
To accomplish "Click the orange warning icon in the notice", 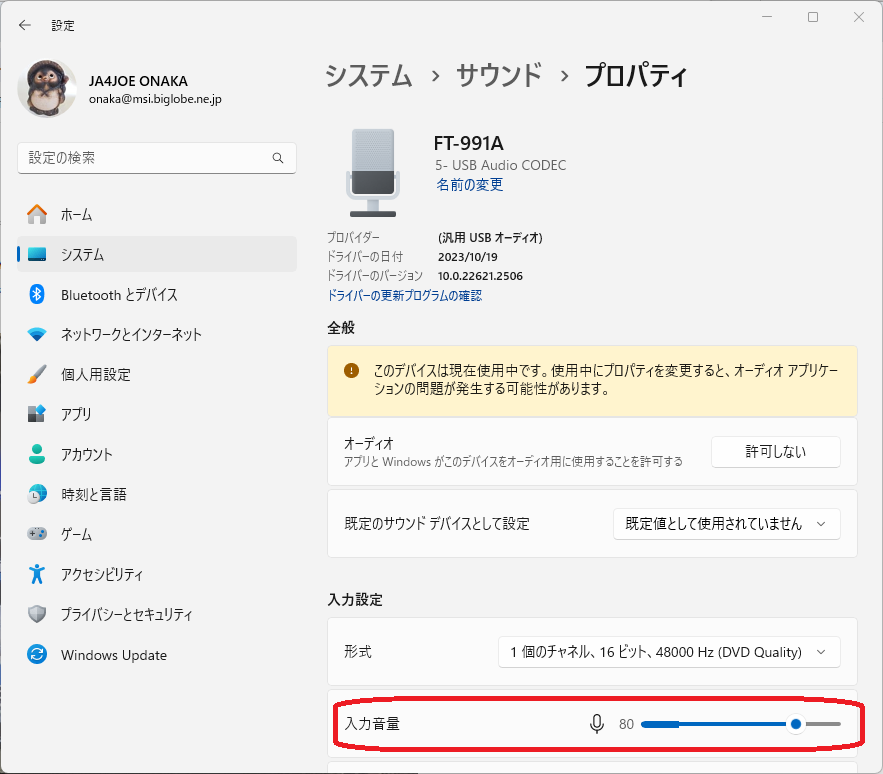I will click(351, 370).
